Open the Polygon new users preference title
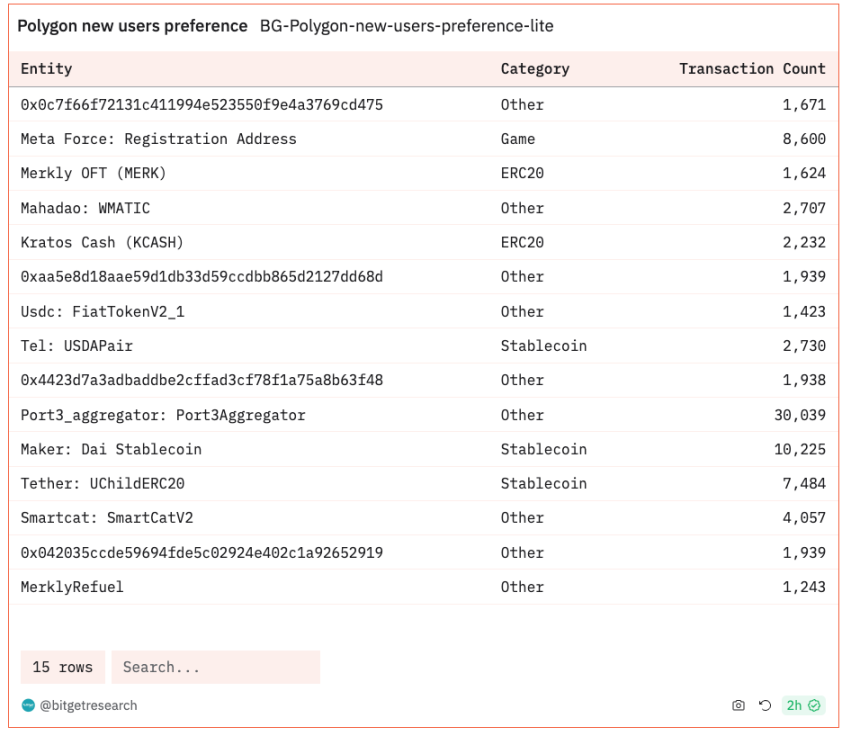851x736 pixels. [x=132, y=26]
